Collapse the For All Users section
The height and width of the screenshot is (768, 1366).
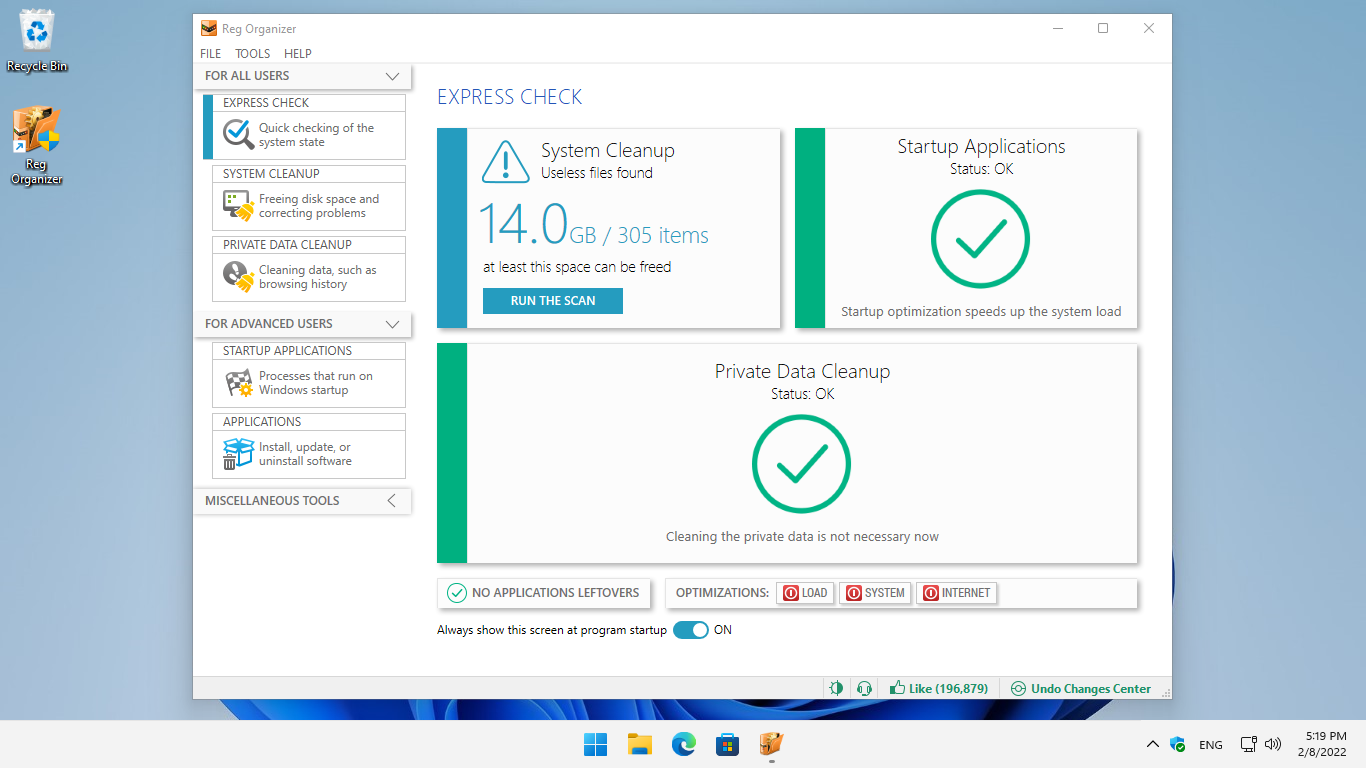(x=392, y=76)
